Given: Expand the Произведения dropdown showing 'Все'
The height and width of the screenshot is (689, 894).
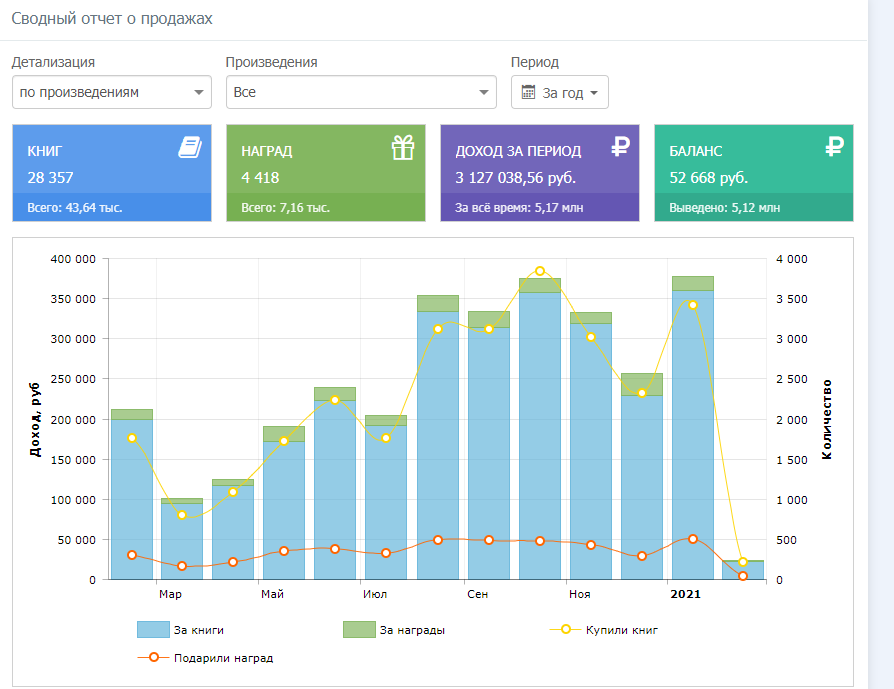Looking at the screenshot, I should tap(361, 92).
